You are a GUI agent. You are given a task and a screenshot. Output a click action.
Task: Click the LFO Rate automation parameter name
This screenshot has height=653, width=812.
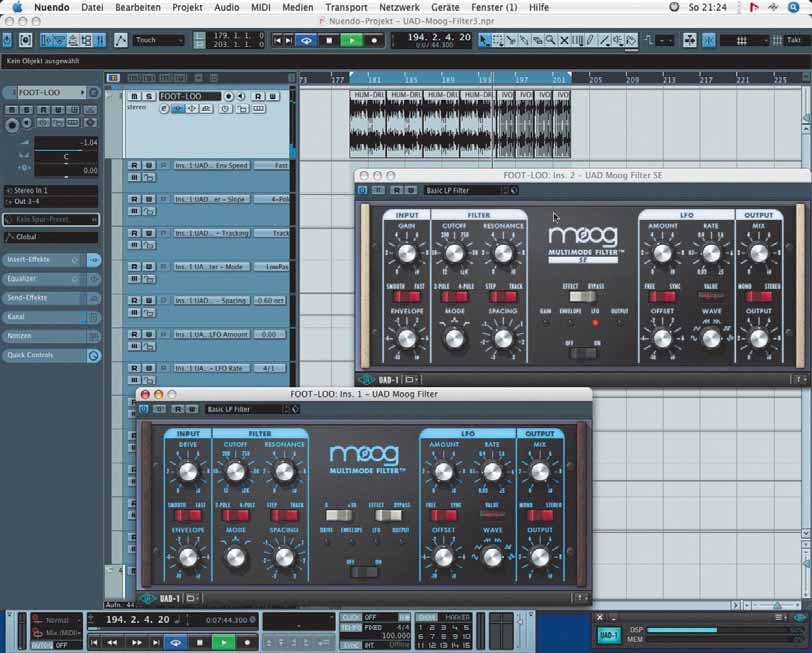click(211, 368)
